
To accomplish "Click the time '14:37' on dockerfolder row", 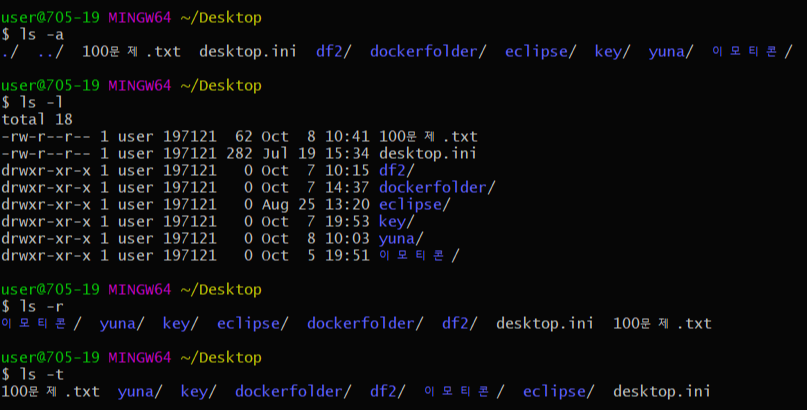I will [x=347, y=187].
